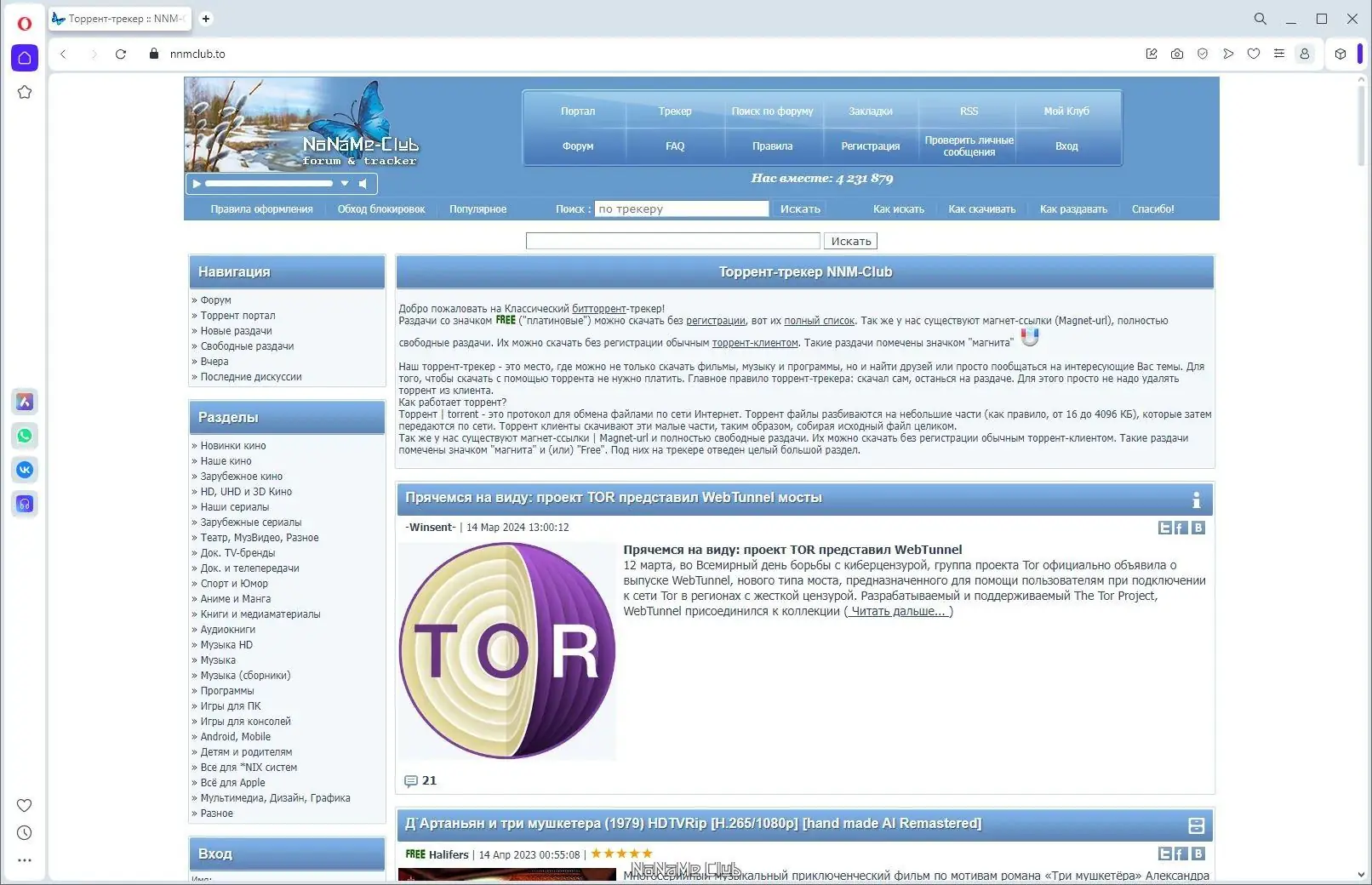
Task: Share the TOR article on VK (B icon)
Action: coord(1198,528)
